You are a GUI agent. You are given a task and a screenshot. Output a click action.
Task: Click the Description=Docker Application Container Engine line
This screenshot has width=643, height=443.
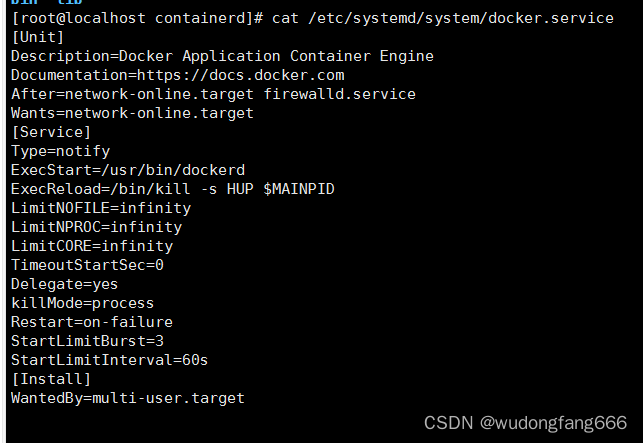pyautogui.click(x=222, y=56)
